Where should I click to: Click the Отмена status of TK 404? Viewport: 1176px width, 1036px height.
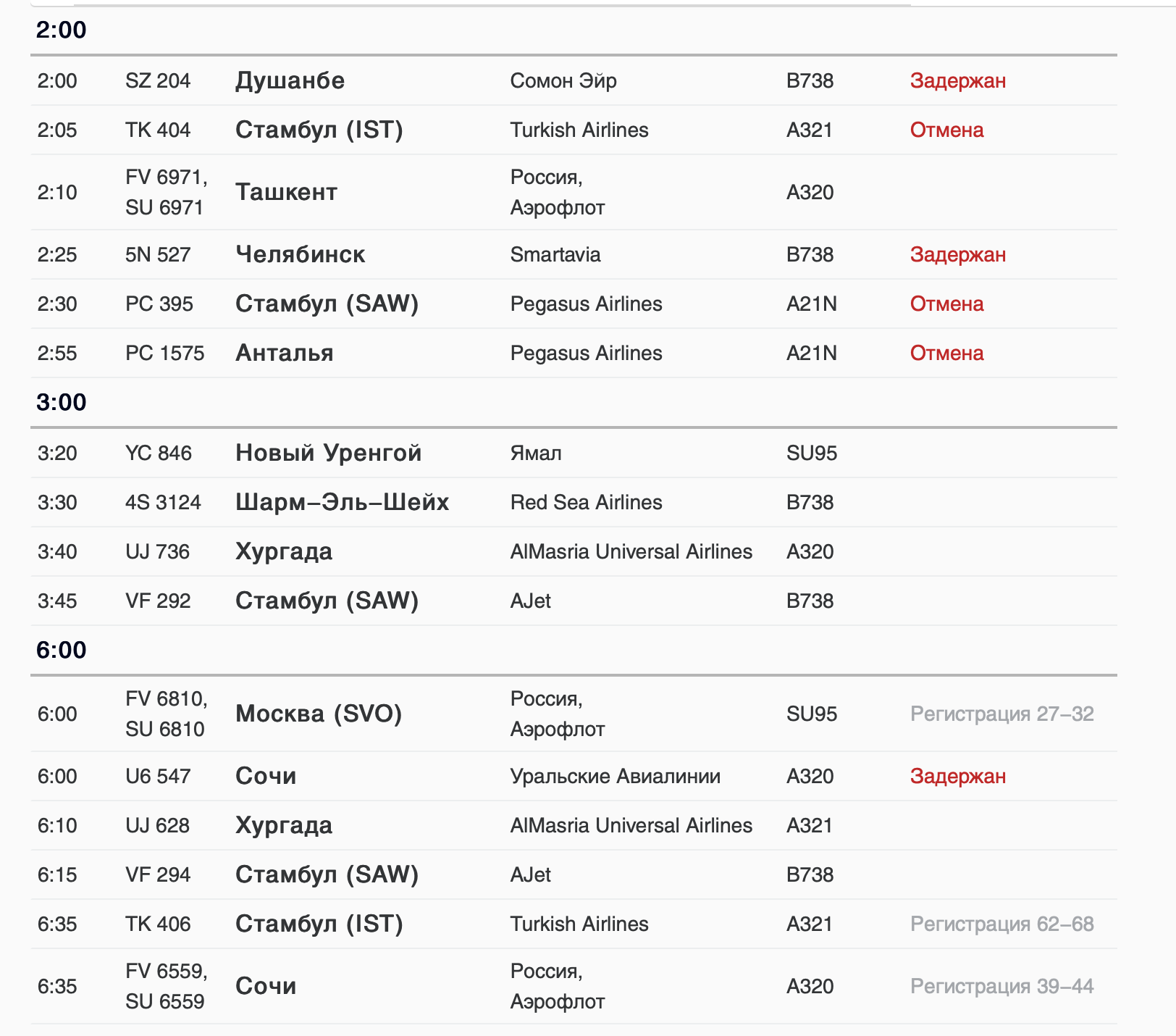click(946, 130)
